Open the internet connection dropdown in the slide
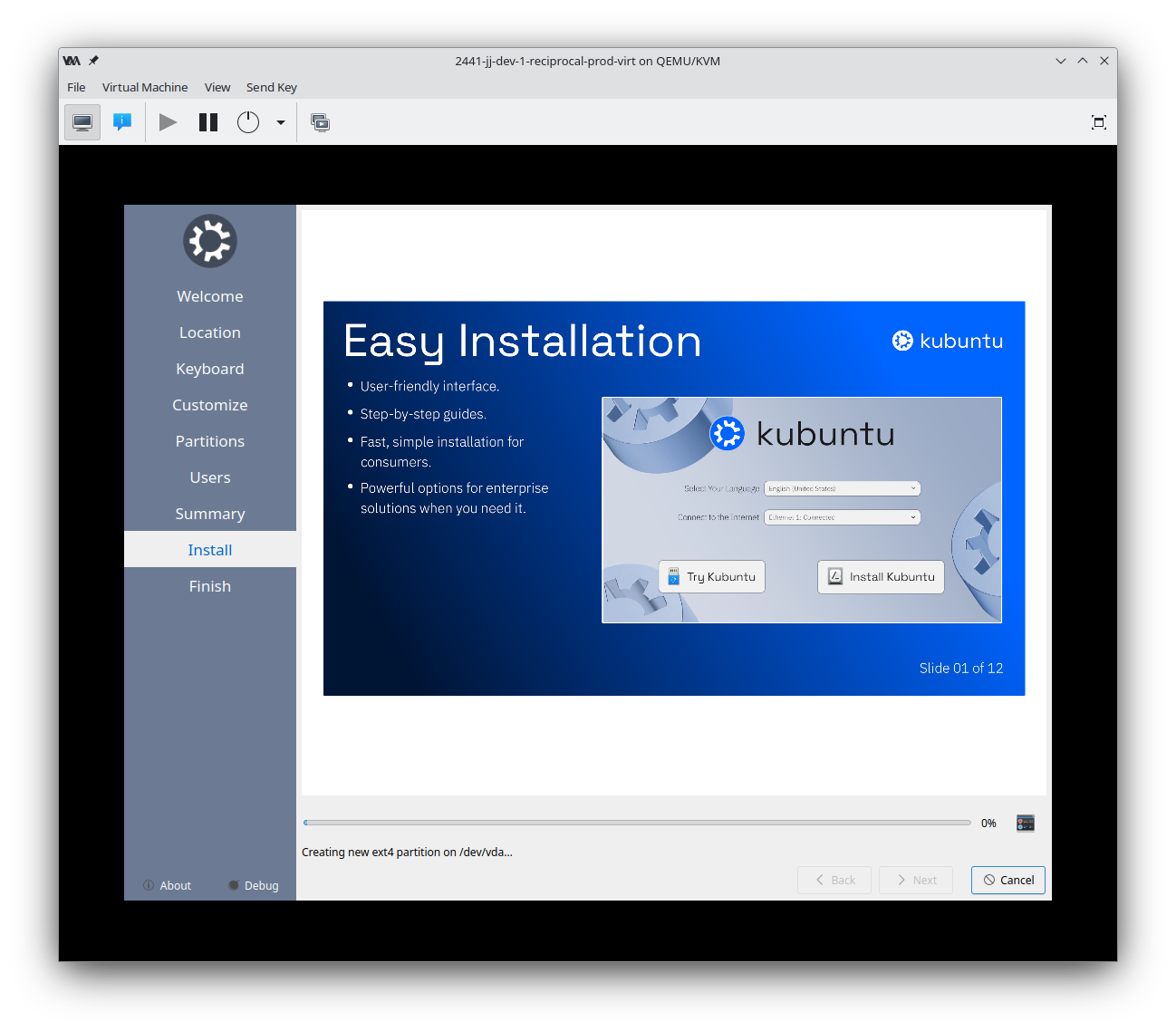Viewport: 1176px width, 1031px height. pyautogui.click(x=843, y=517)
